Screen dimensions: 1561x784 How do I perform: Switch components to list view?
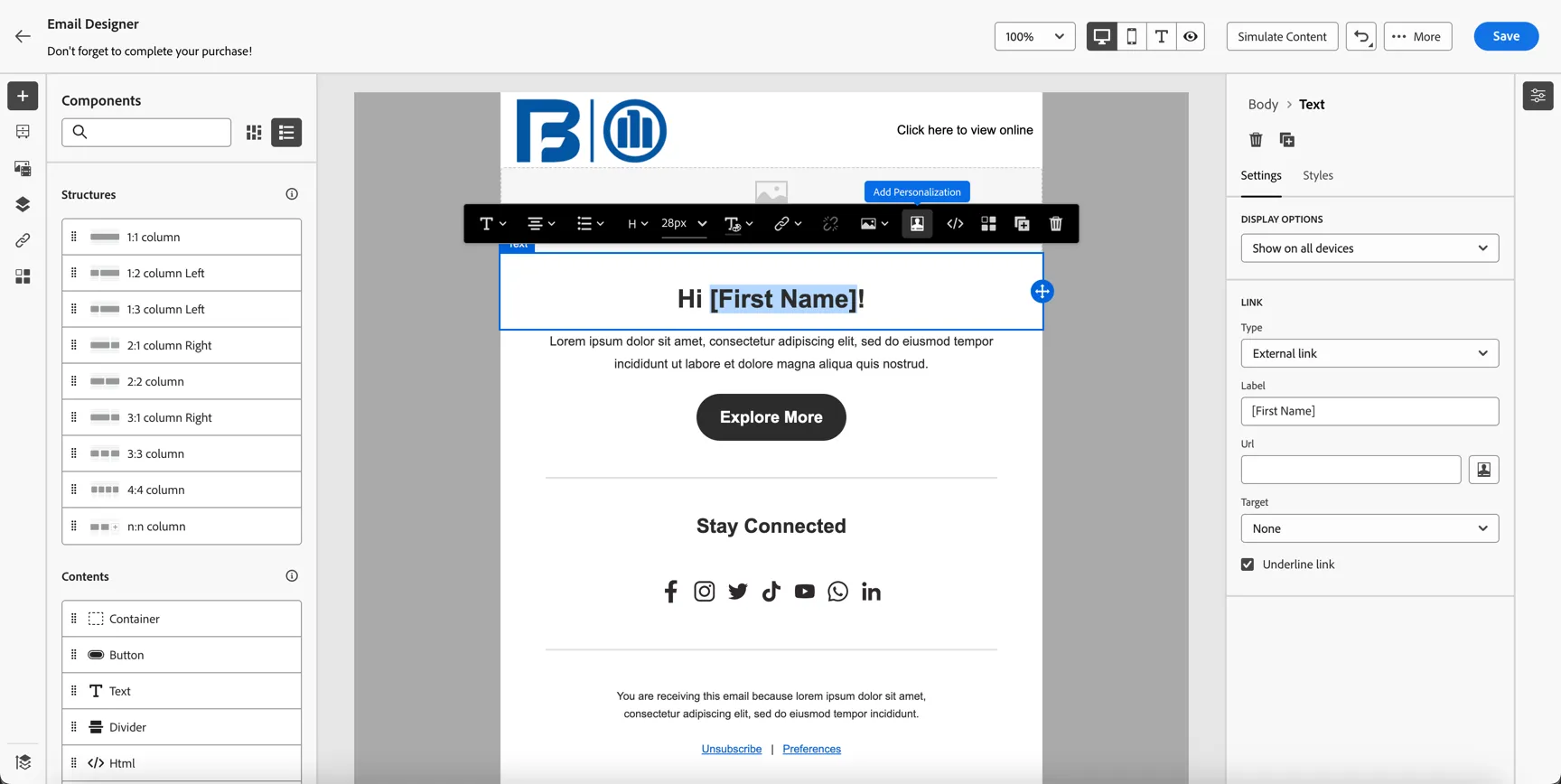click(x=286, y=133)
